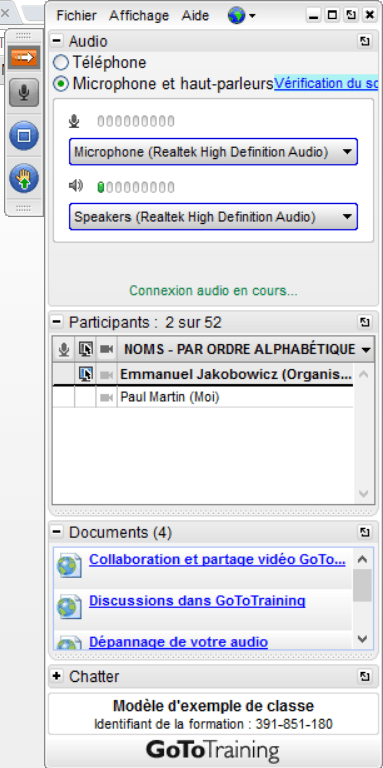The width and height of the screenshot is (383, 768).
Task: Raise your hand with the hand icon
Action: 24,178
